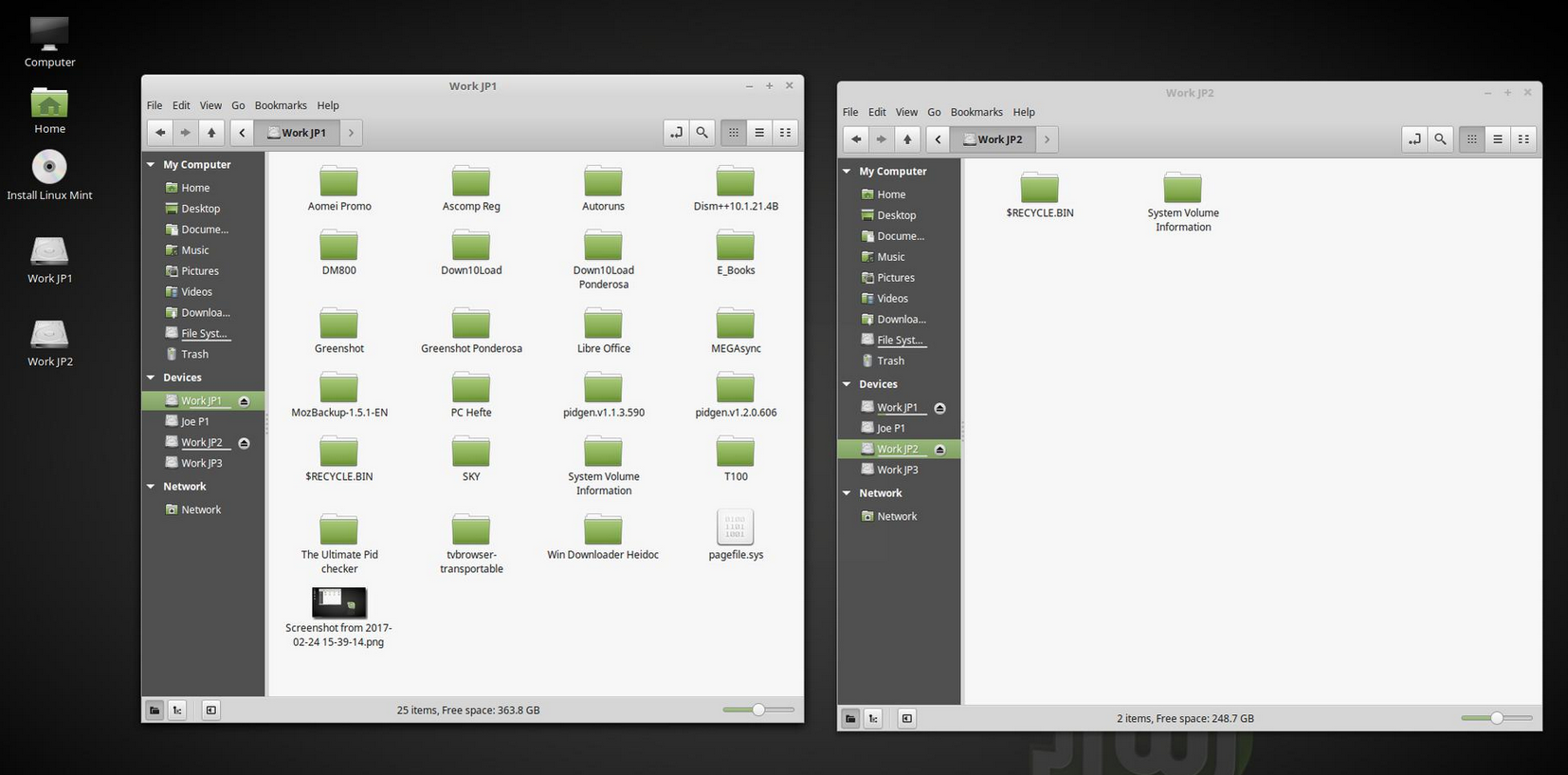Select the MEGAsync folder

736,330
